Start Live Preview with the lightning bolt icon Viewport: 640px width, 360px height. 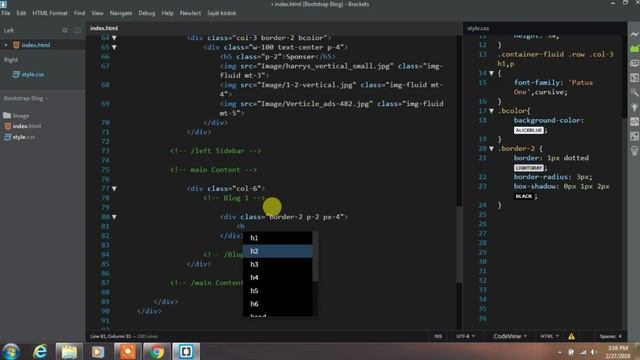pyautogui.click(x=634, y=35)
